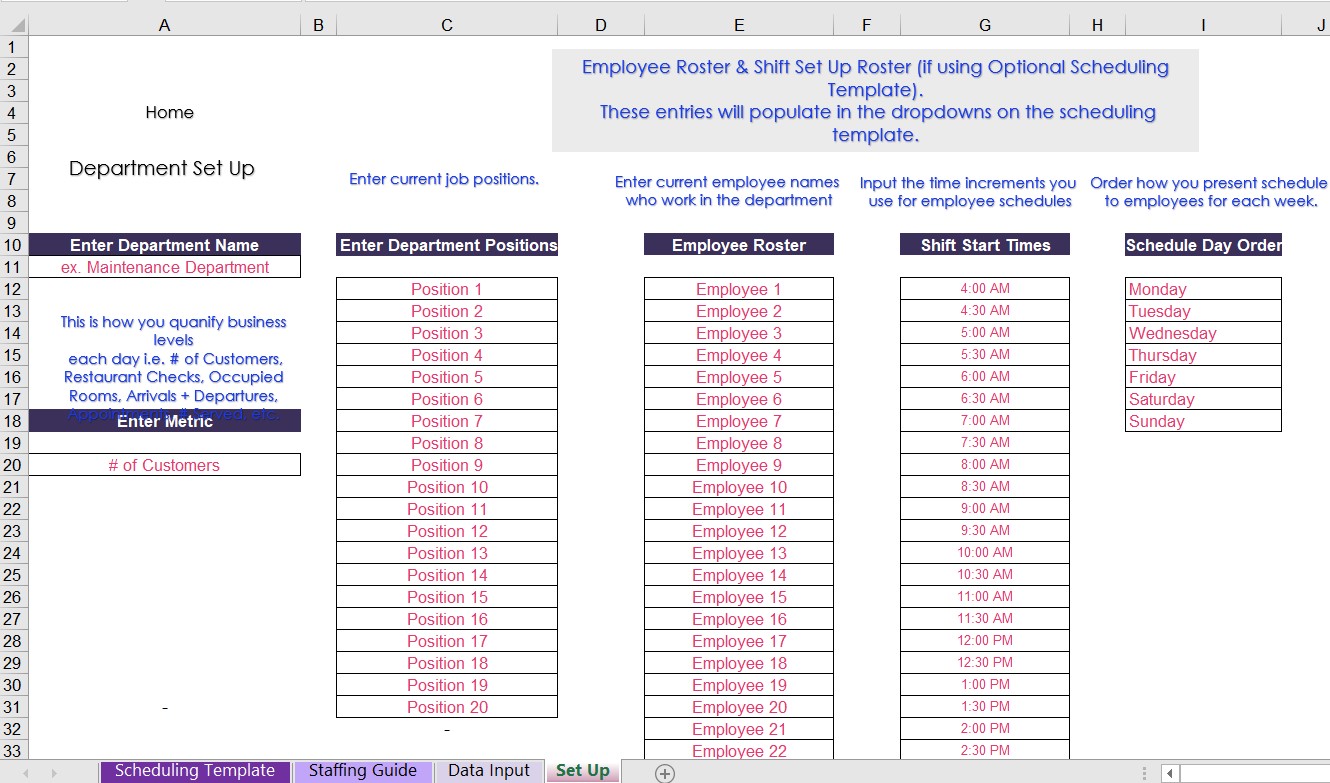Viewport: 1330px width, 783px height.
Task: Click the 'Employee Roster' header cell
Action: pos(739,245)
